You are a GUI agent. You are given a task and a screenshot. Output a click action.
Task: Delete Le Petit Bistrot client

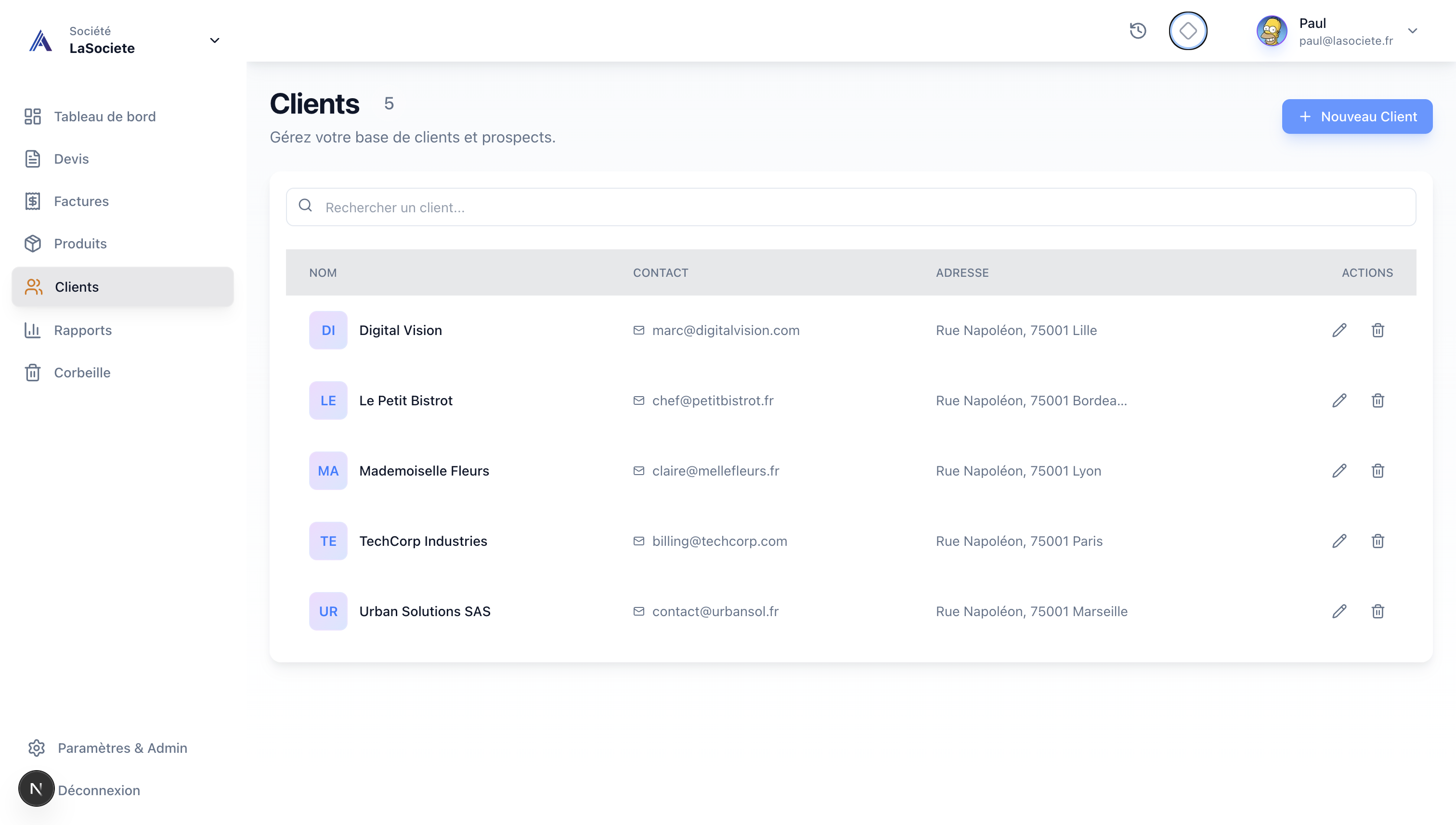[1378, 400]
